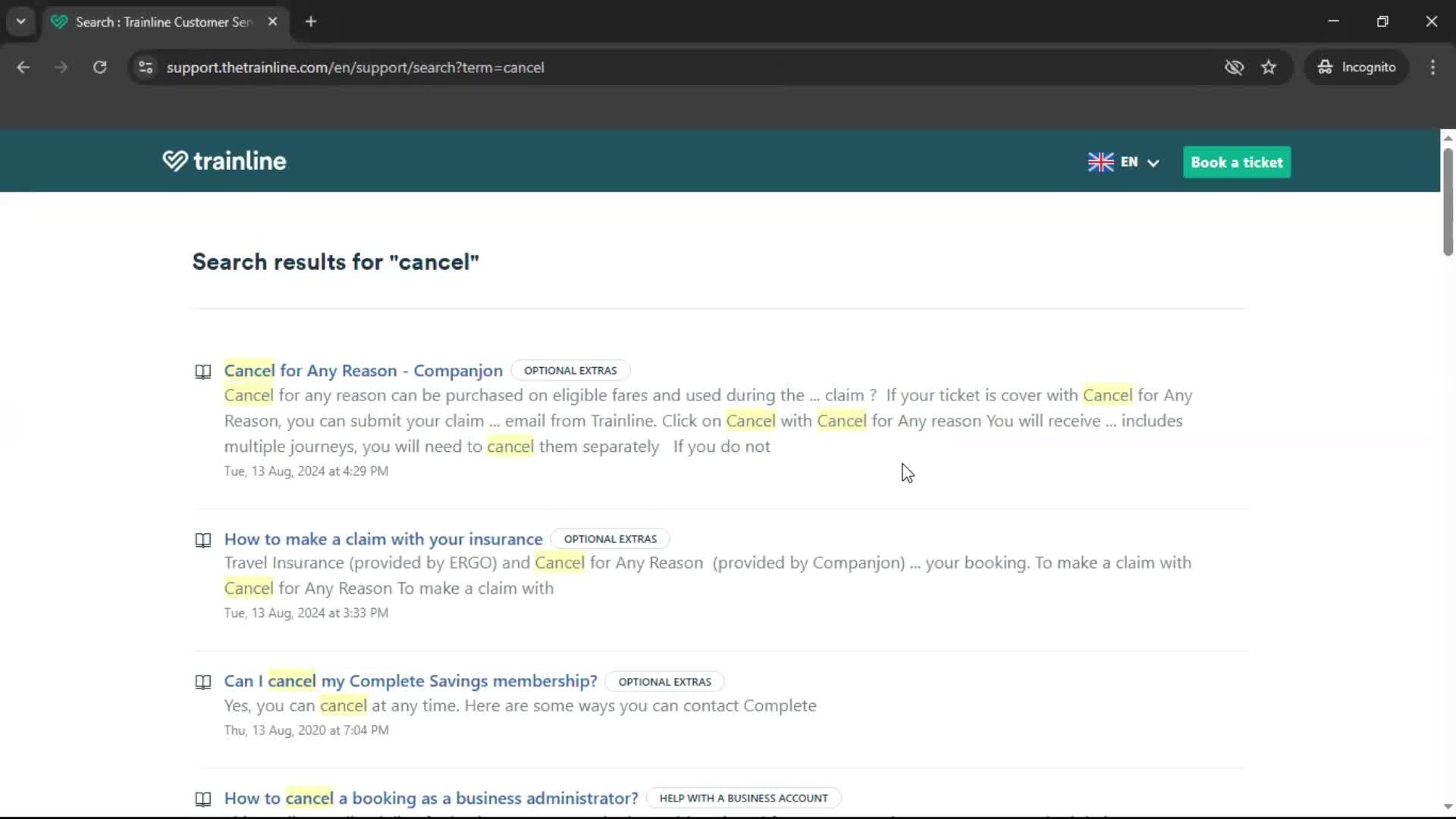Click the article icon beside Cancel for Any Reason
Screen dimensions: 1456x819
tap(202, 371)
